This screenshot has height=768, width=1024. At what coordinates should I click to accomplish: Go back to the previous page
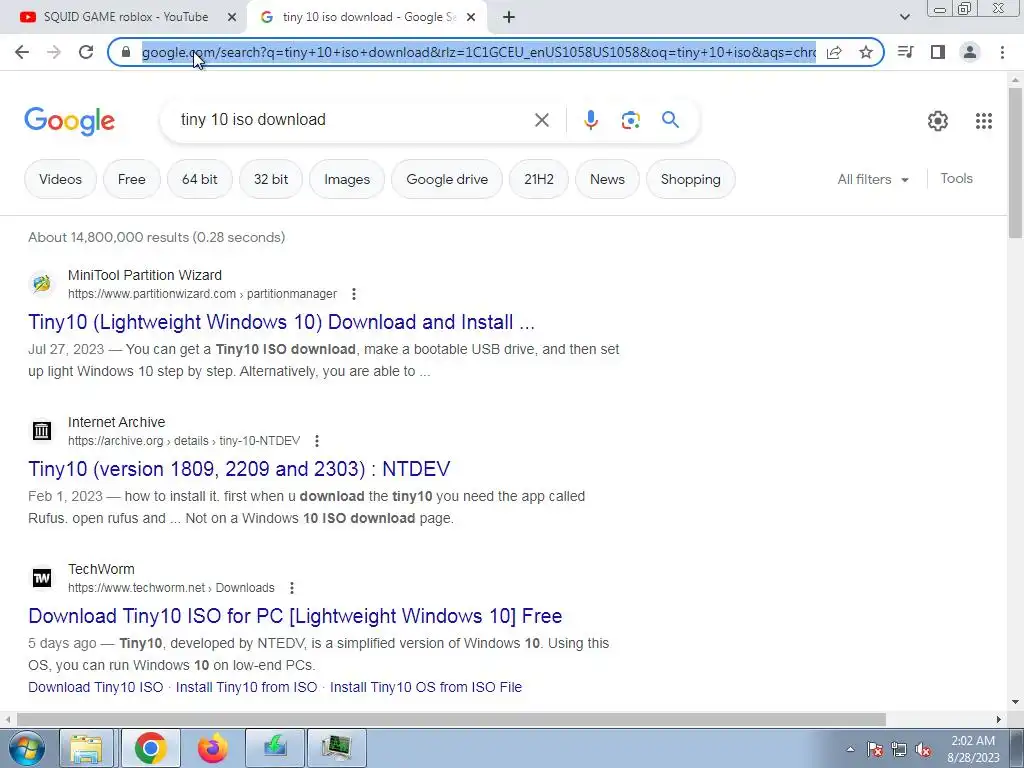pyautogui.click(x=22, y=52)
